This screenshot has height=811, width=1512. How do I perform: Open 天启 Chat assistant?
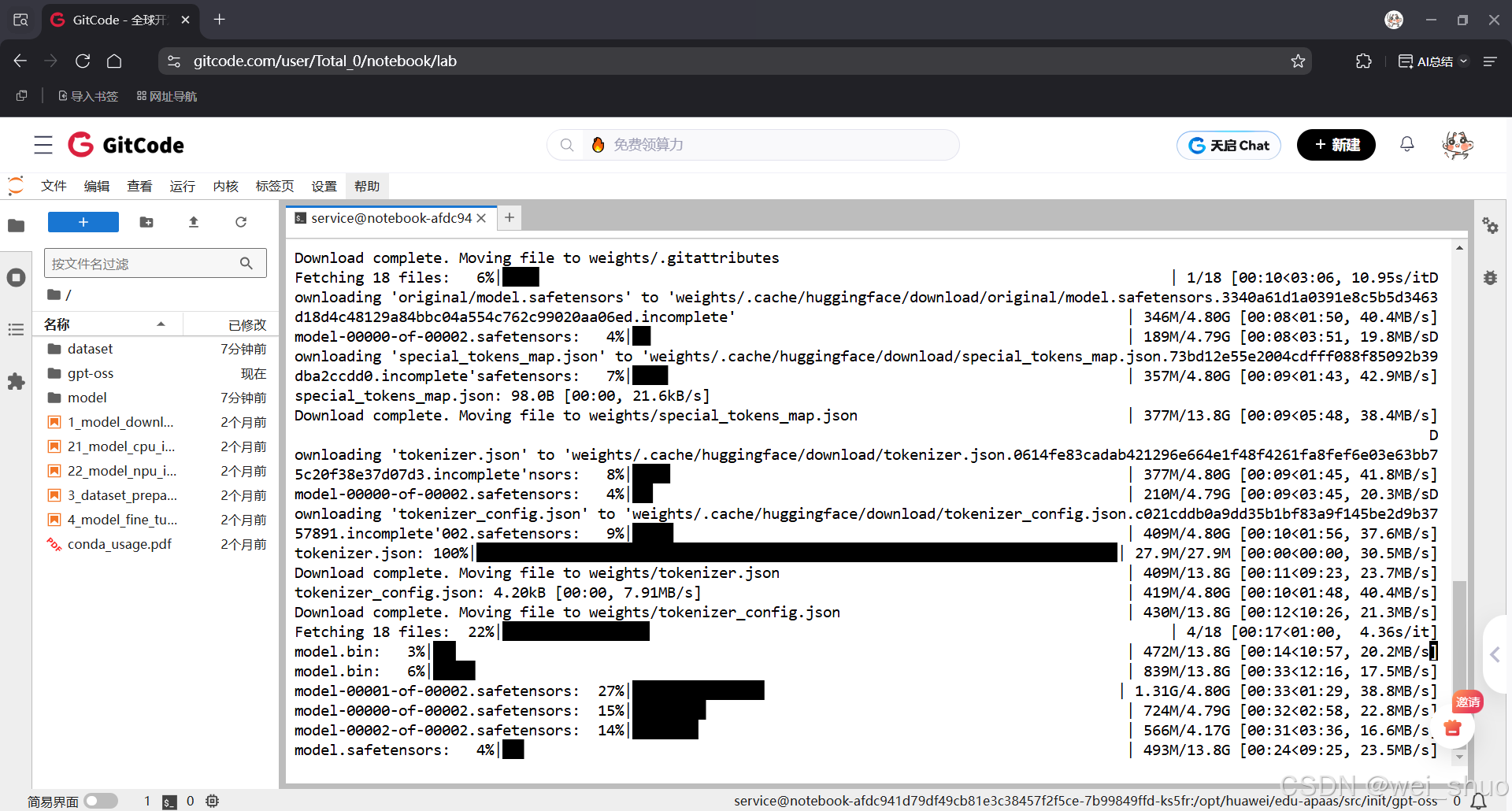click(x=1228, y=145)
